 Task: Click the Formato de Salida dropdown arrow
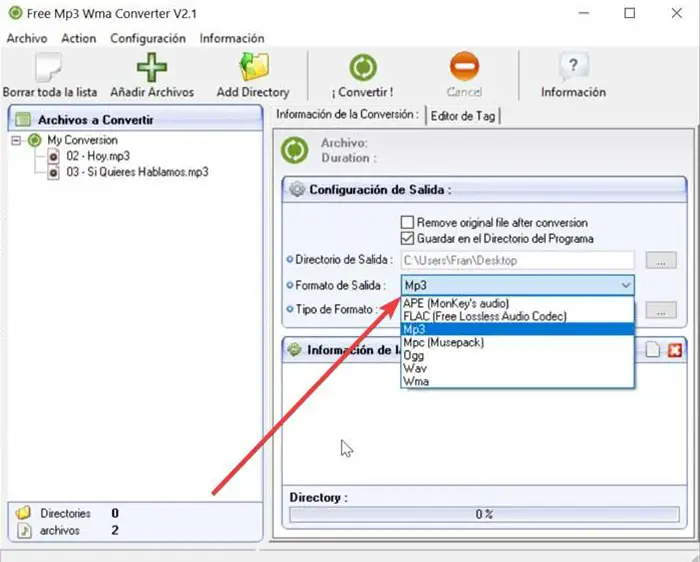point(626,285)
